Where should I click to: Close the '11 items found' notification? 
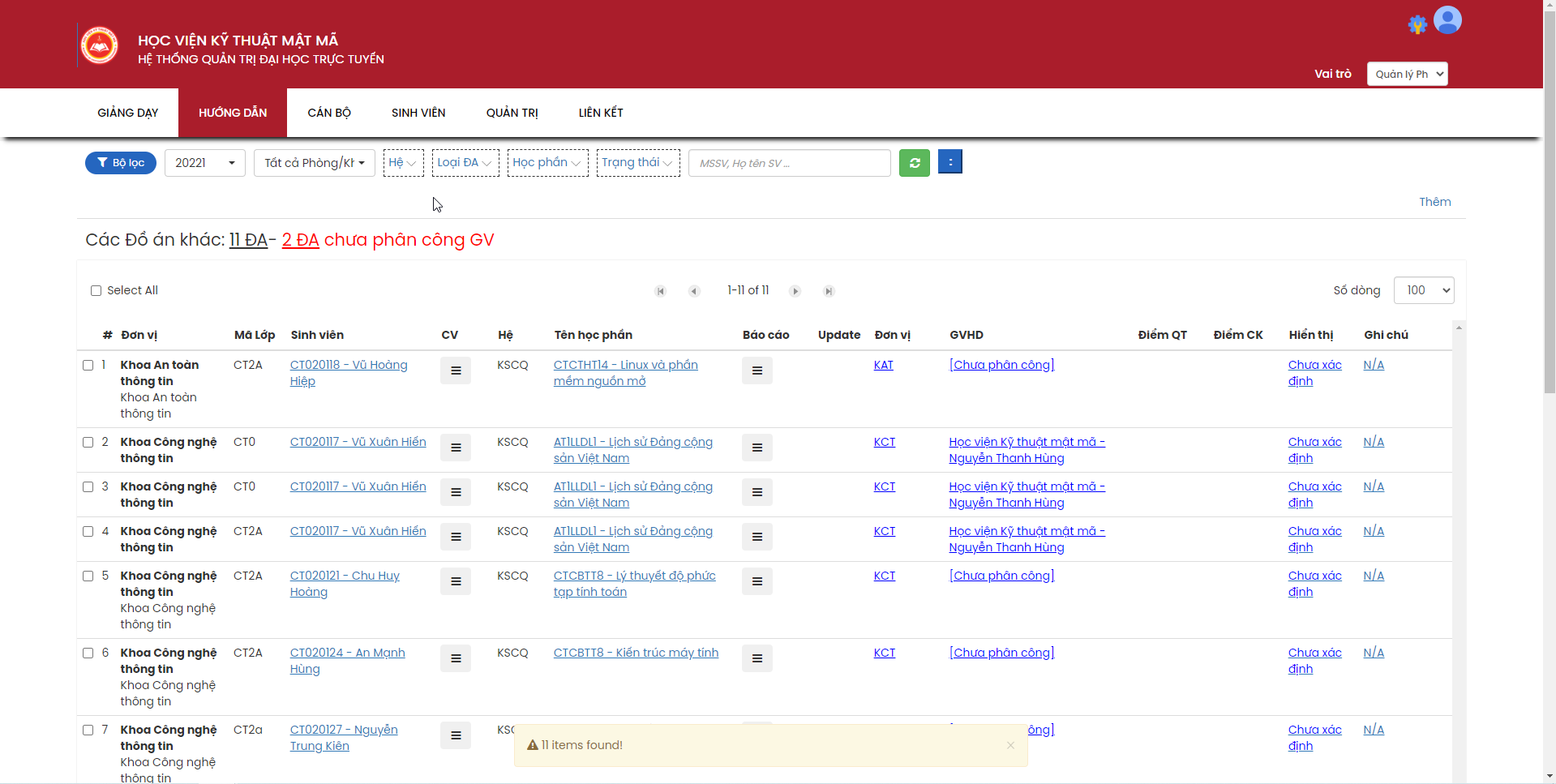click(1010, 745)
